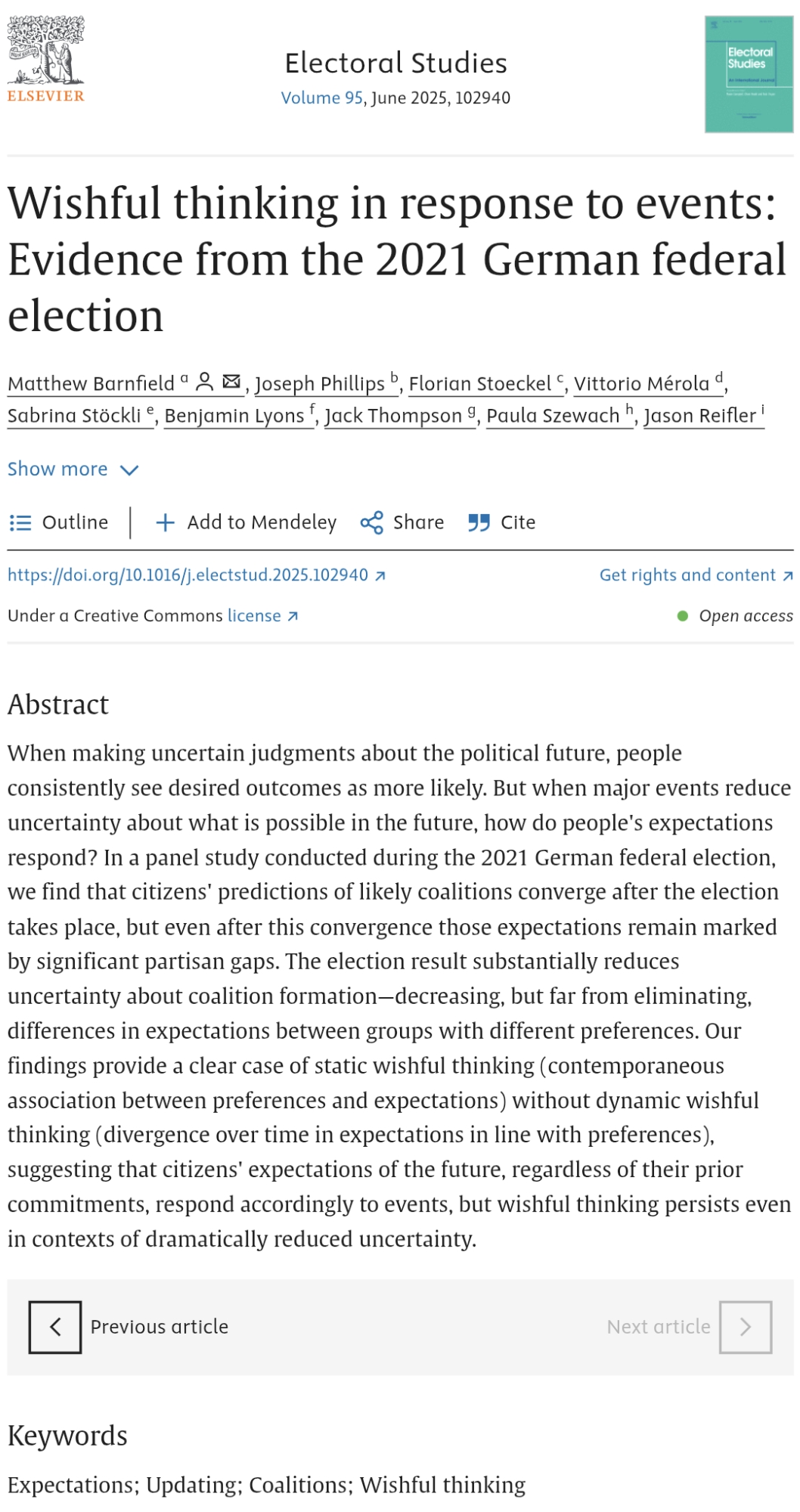Expand the Show more author details

58,469
